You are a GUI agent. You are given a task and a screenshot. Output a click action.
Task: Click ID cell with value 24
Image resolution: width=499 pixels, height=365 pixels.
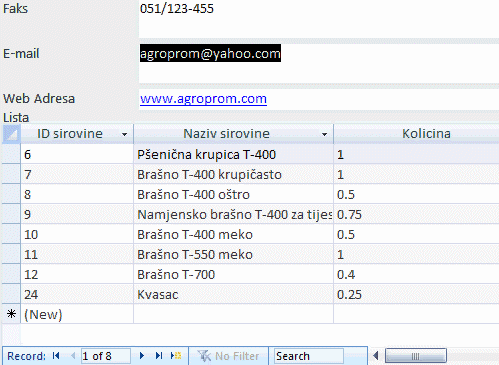pos(77,294)
